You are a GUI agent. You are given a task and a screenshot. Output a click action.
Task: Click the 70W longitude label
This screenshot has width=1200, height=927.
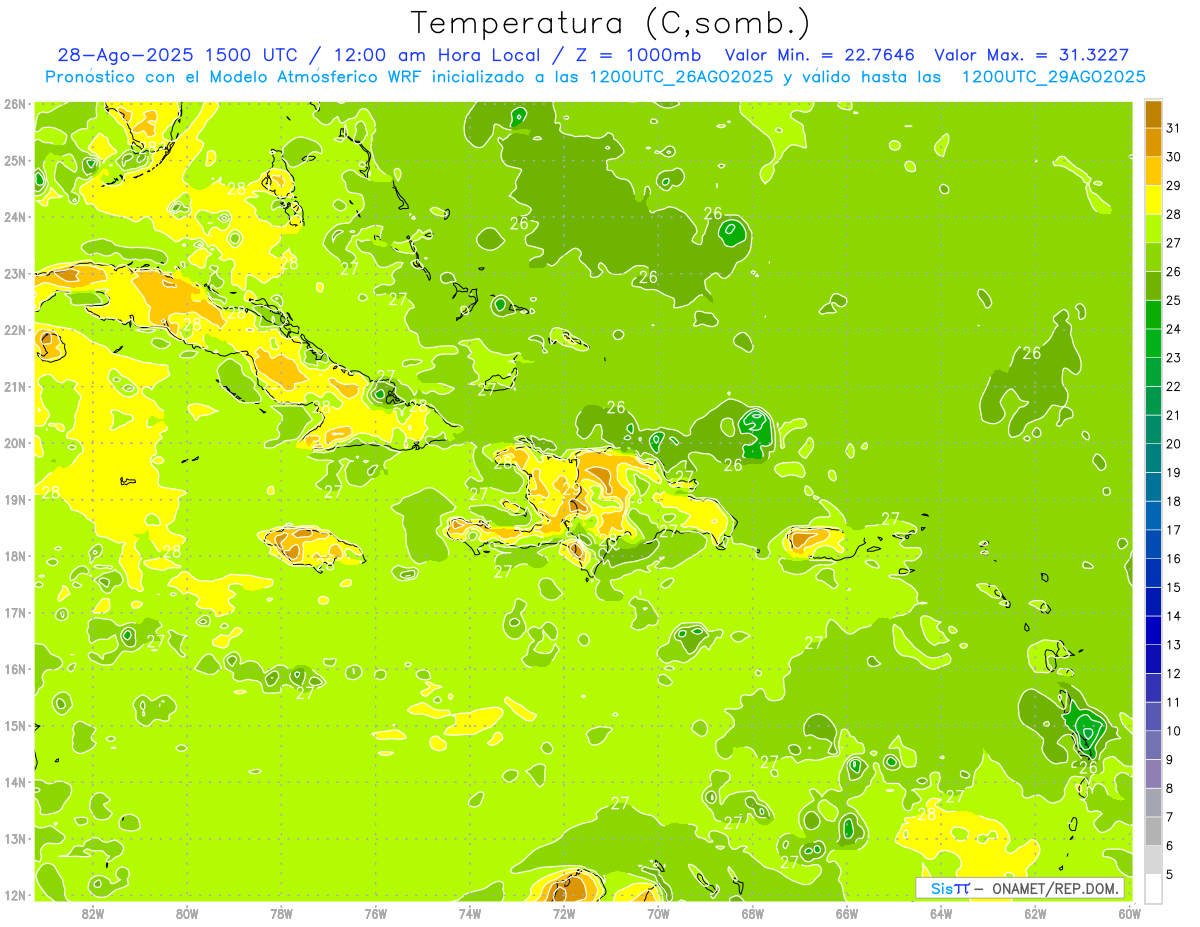pos(658,913)
